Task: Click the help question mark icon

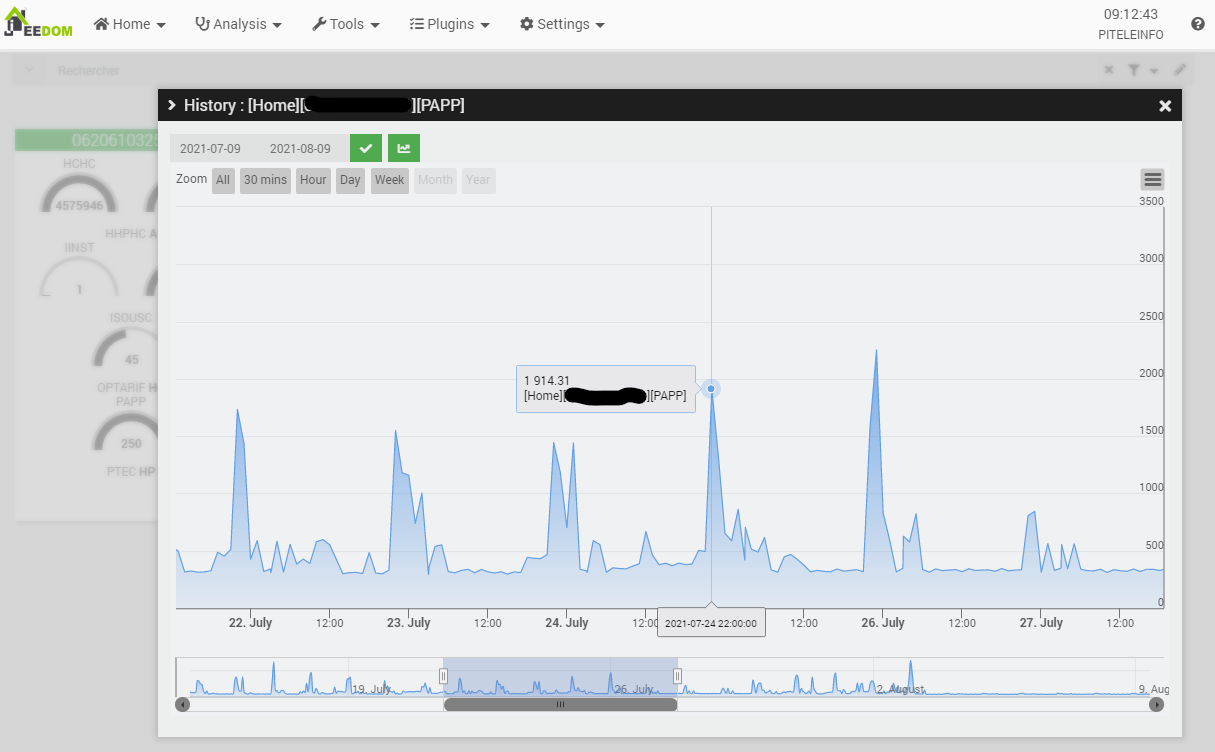Action: (1197, 24)
